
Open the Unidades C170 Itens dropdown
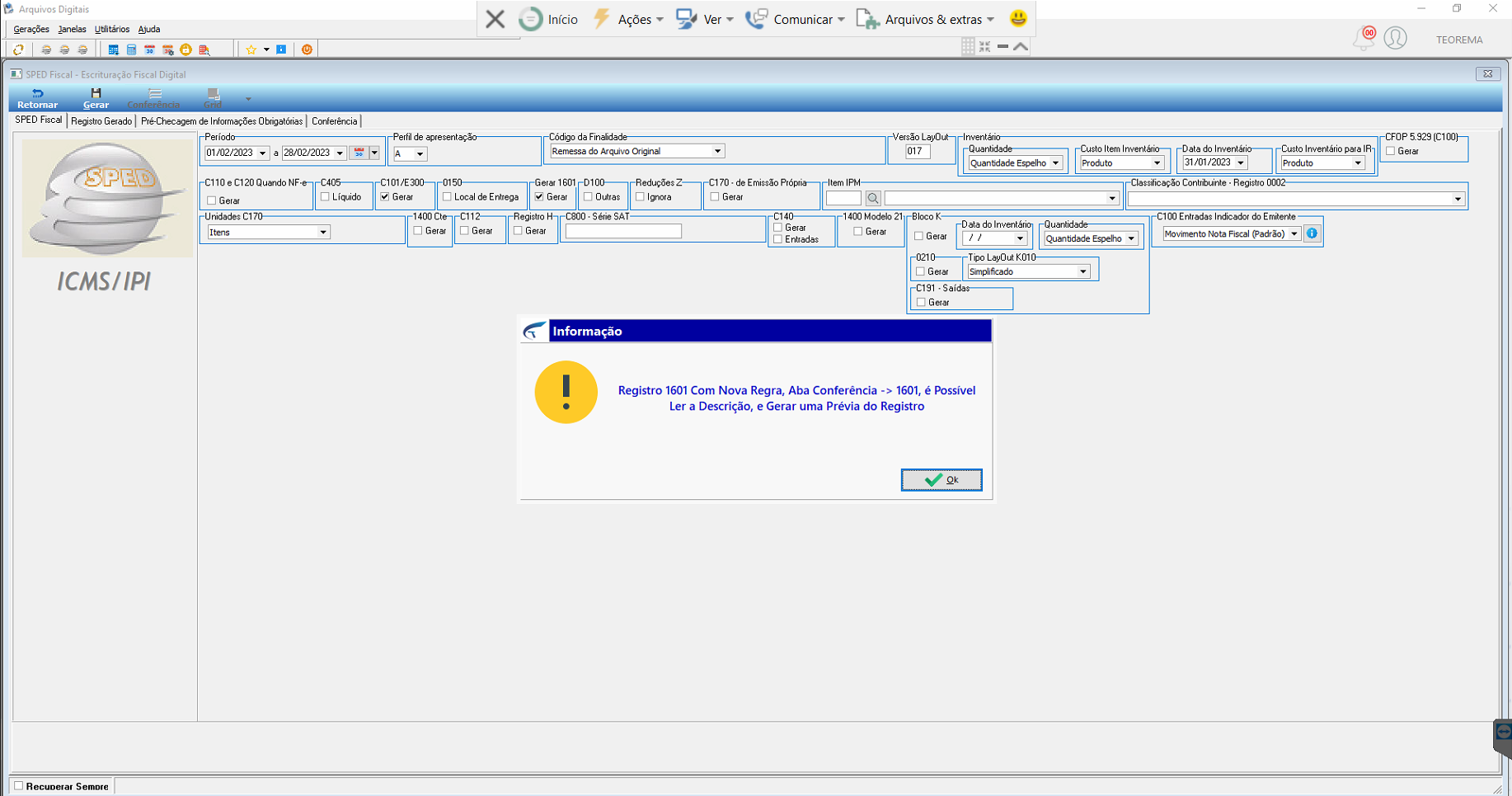click(323, 233)
